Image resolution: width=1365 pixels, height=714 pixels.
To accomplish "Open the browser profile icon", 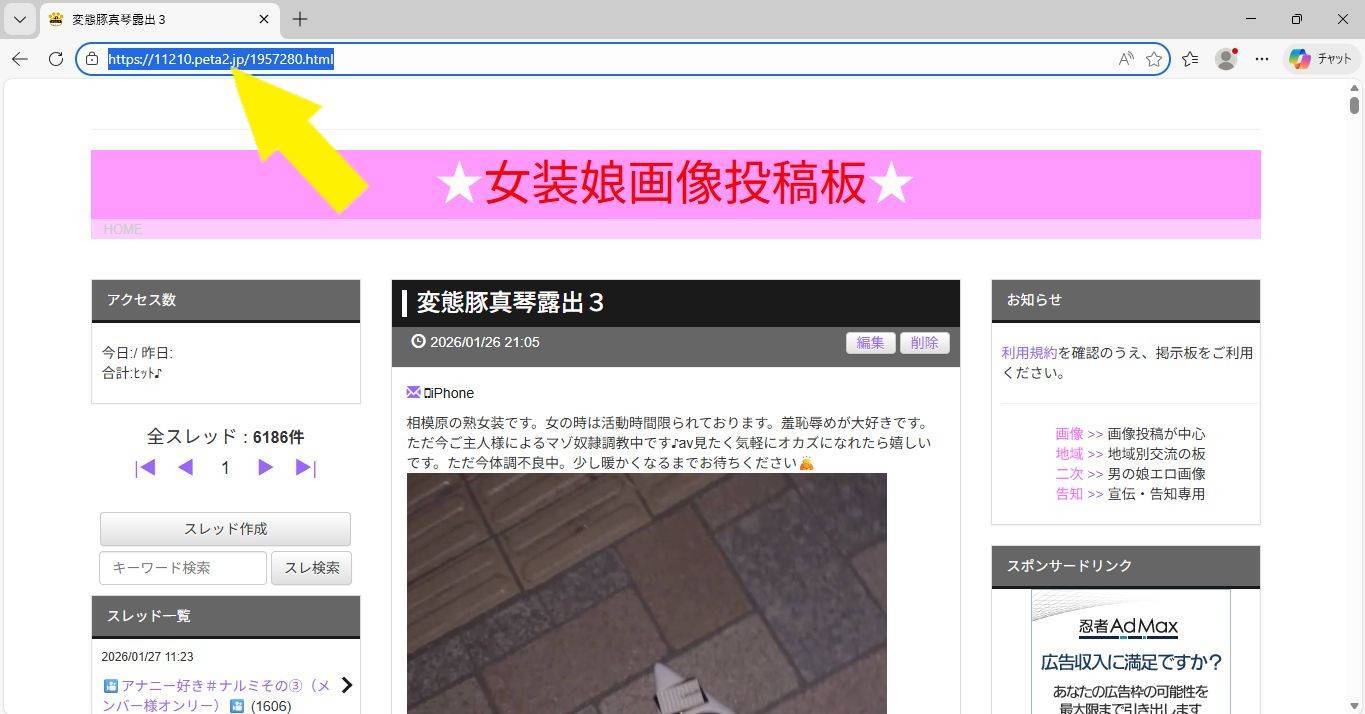I will click(x=1226, y=59).
